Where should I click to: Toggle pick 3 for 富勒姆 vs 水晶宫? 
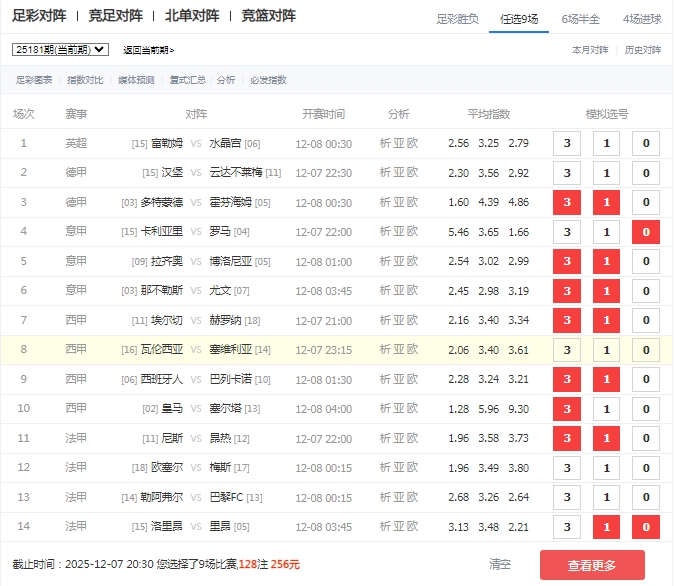pos(567,144)
